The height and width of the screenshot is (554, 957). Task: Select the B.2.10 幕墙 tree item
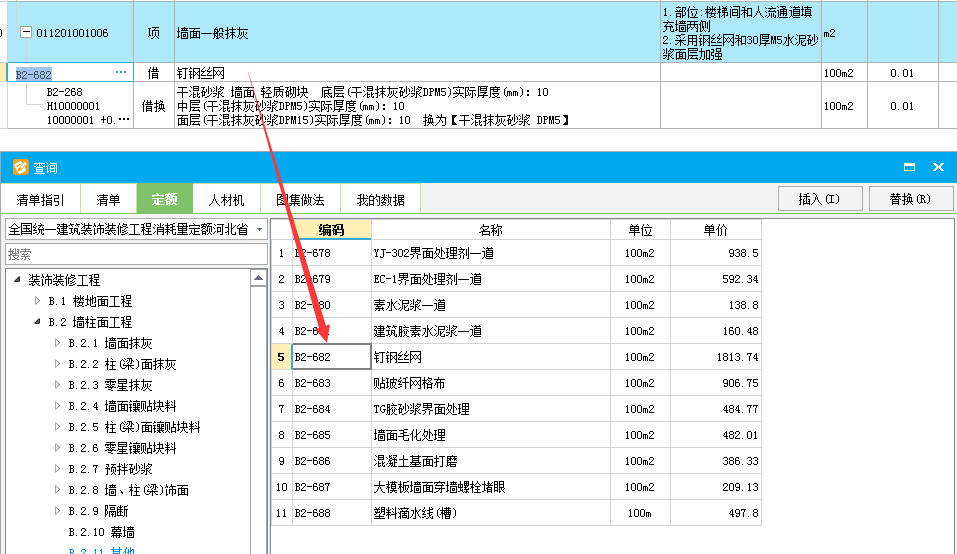(x=101, y=532)
